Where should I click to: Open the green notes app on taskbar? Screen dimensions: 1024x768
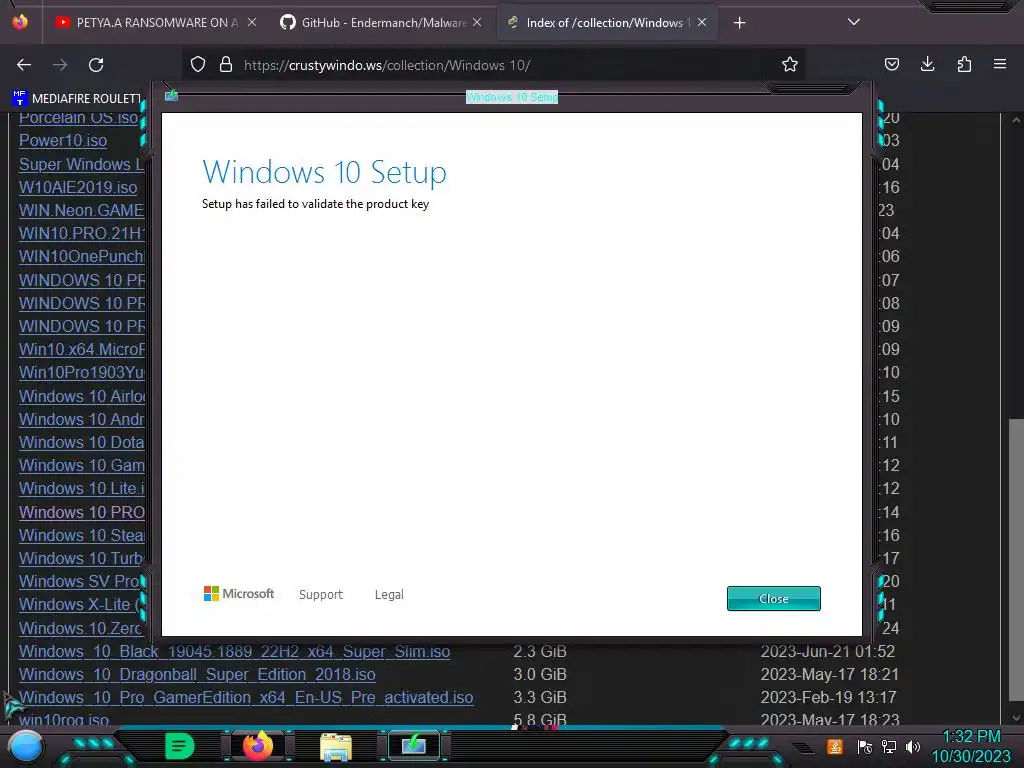point(179,746)
